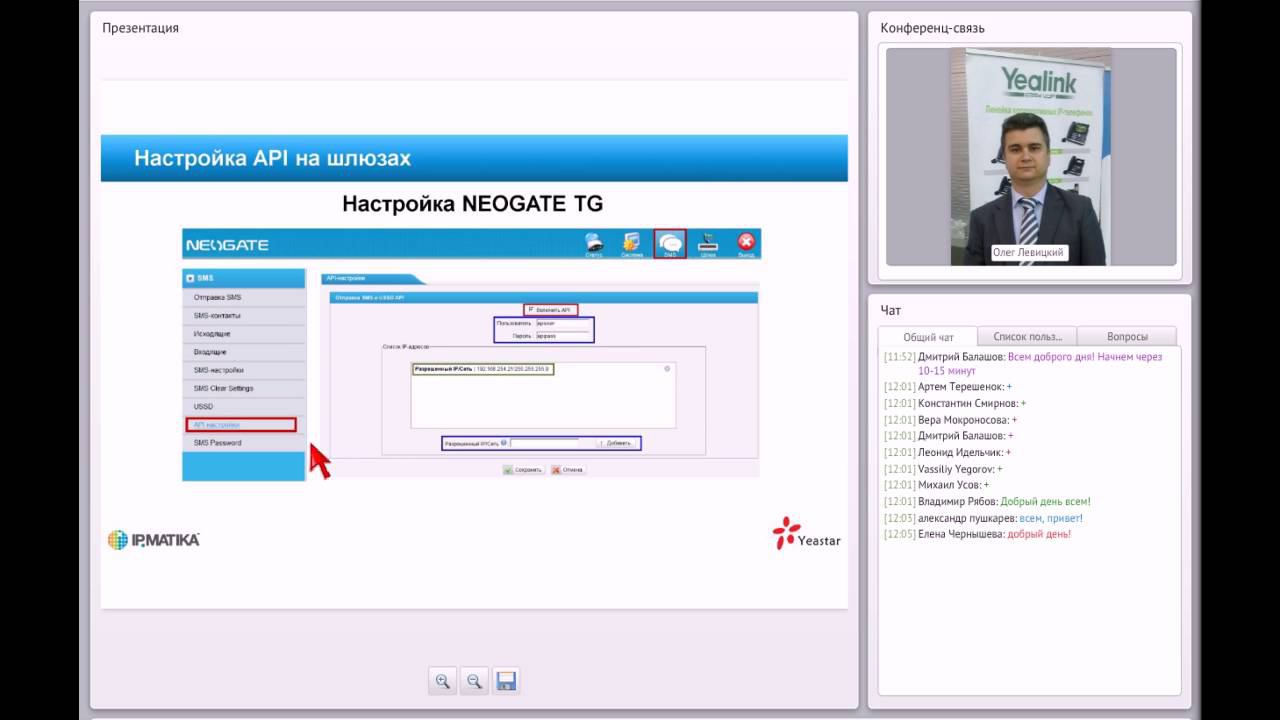The image size is (1280, 720).
Task: Open API настройки in the sidebar
Action: pyautogui.click(x=242, y=425)
